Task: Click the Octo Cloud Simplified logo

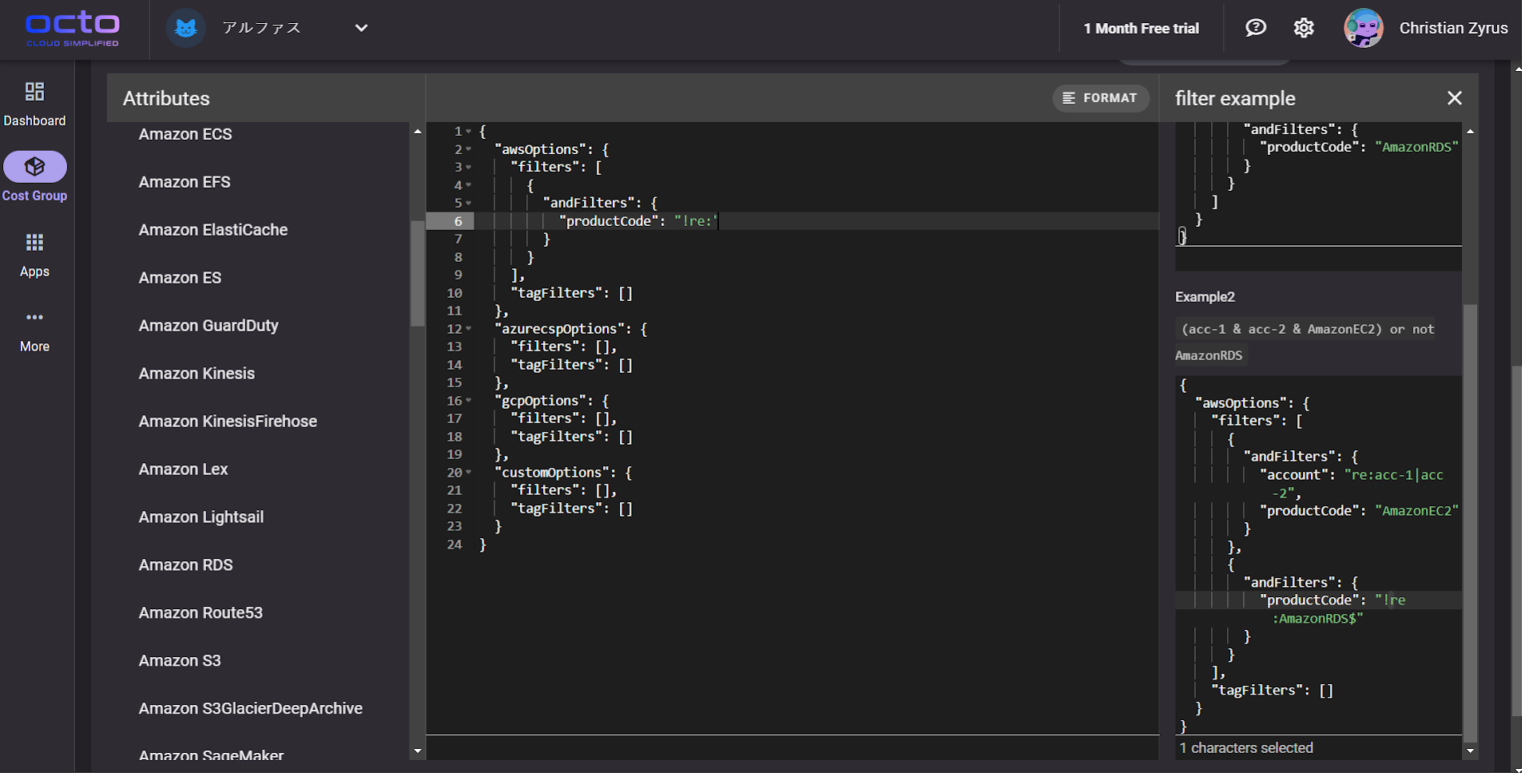Action: click(x=73, y=29)
